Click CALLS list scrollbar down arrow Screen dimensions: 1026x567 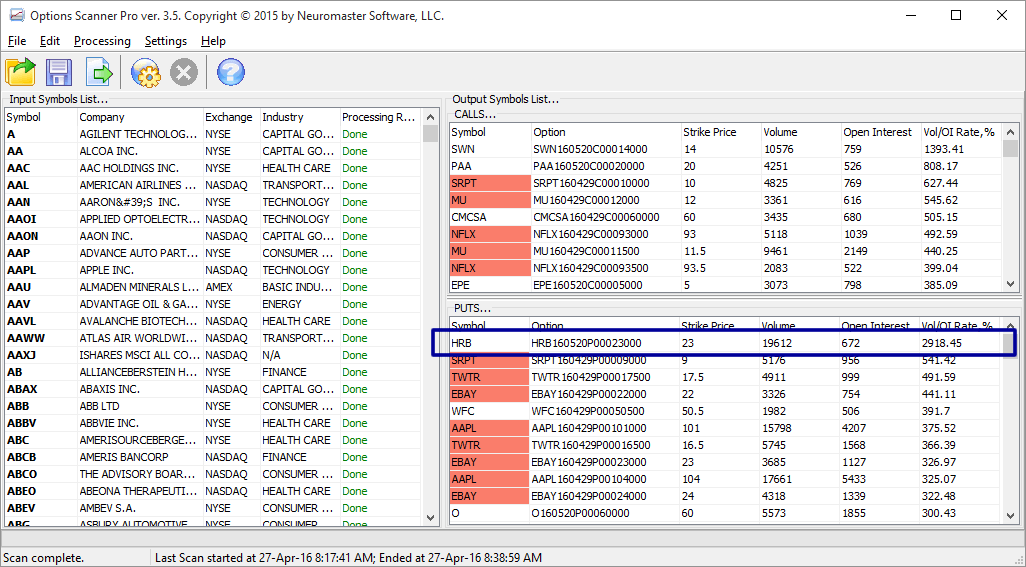(x=1011, y=284)
